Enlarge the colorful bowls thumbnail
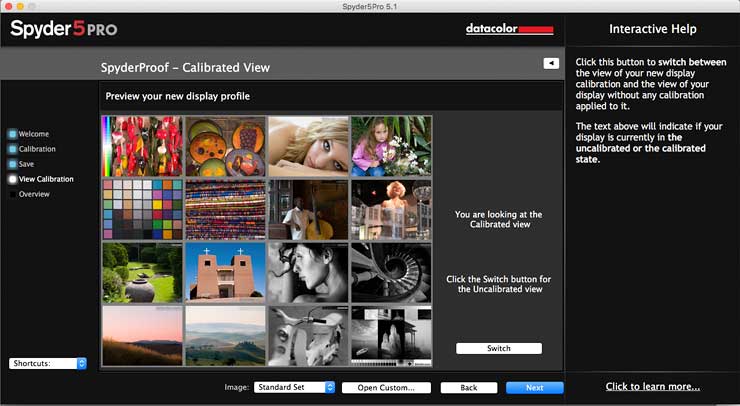 (x=226, y=146)
